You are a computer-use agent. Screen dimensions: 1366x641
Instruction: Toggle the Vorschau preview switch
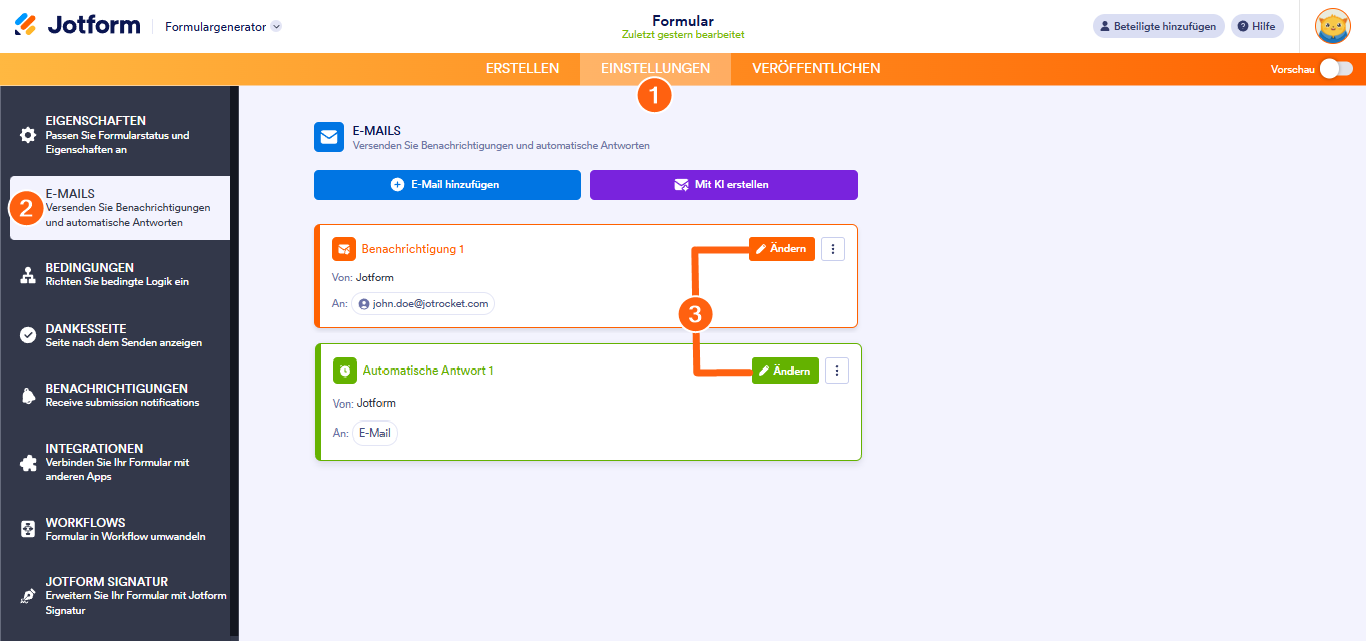click(x=1336, y=69)
